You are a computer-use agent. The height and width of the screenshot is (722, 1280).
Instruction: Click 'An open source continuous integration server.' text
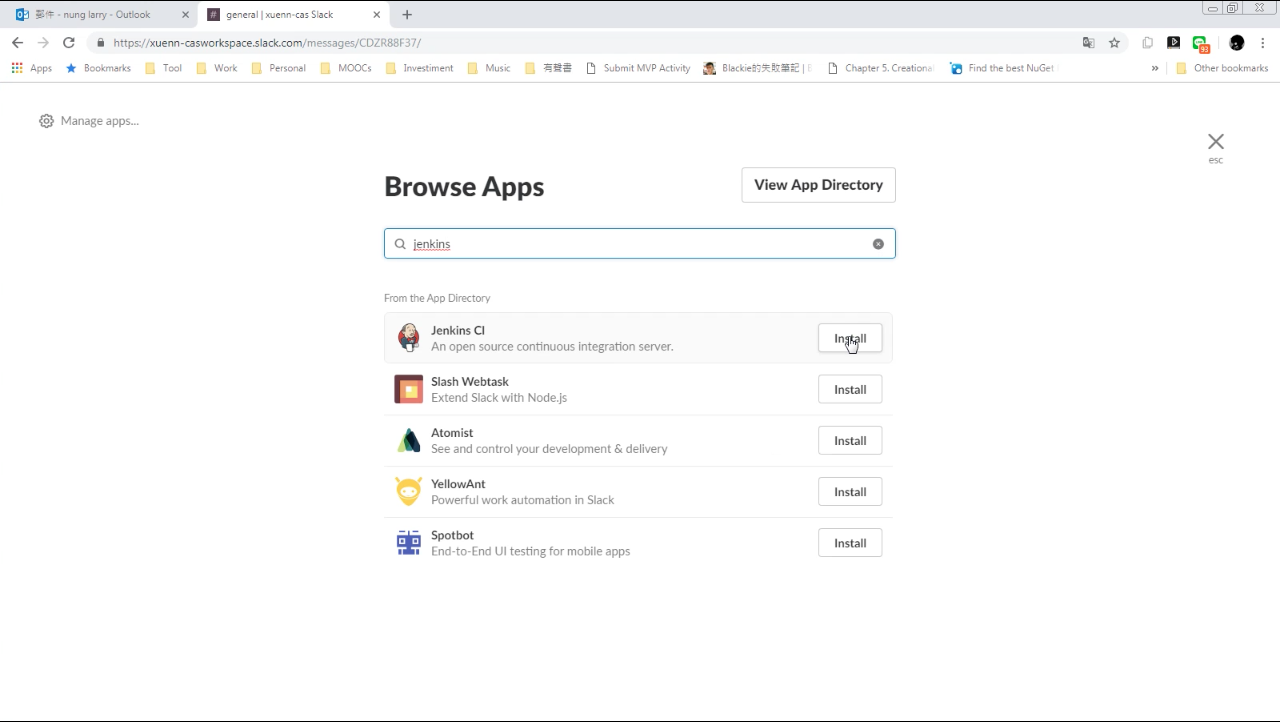[552, 346]
